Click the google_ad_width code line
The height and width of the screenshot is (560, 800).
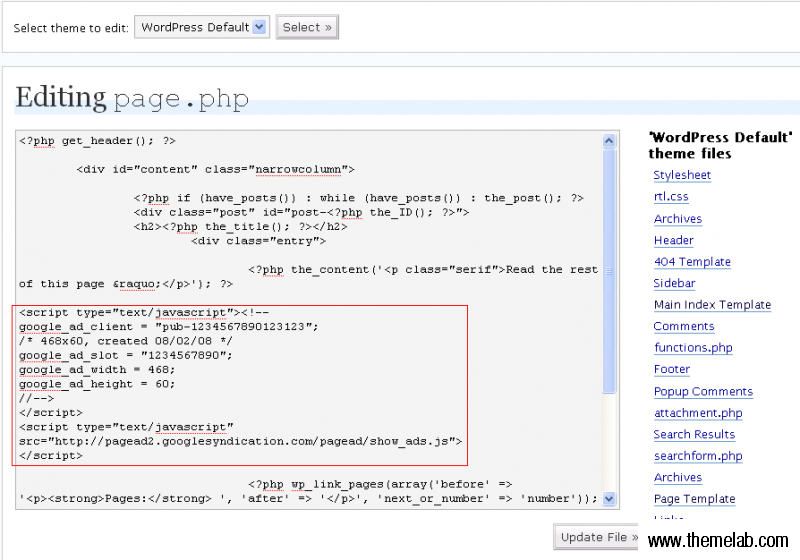pos(97,369)
